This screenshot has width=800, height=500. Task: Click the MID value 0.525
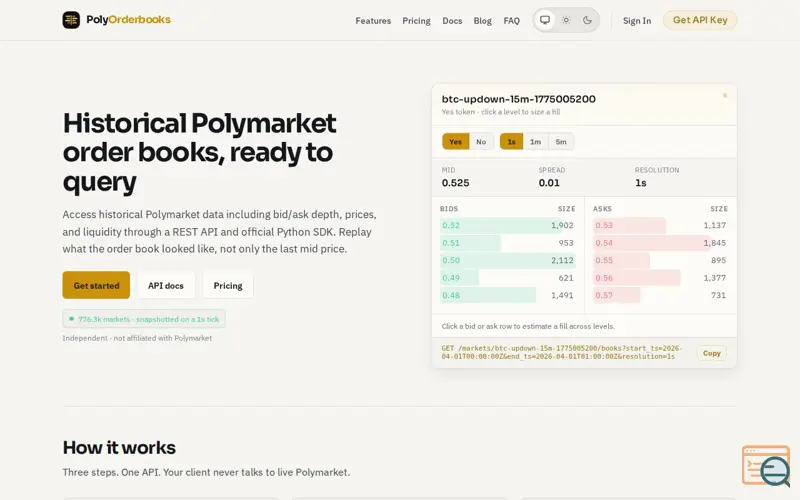(x=456, y=183)
